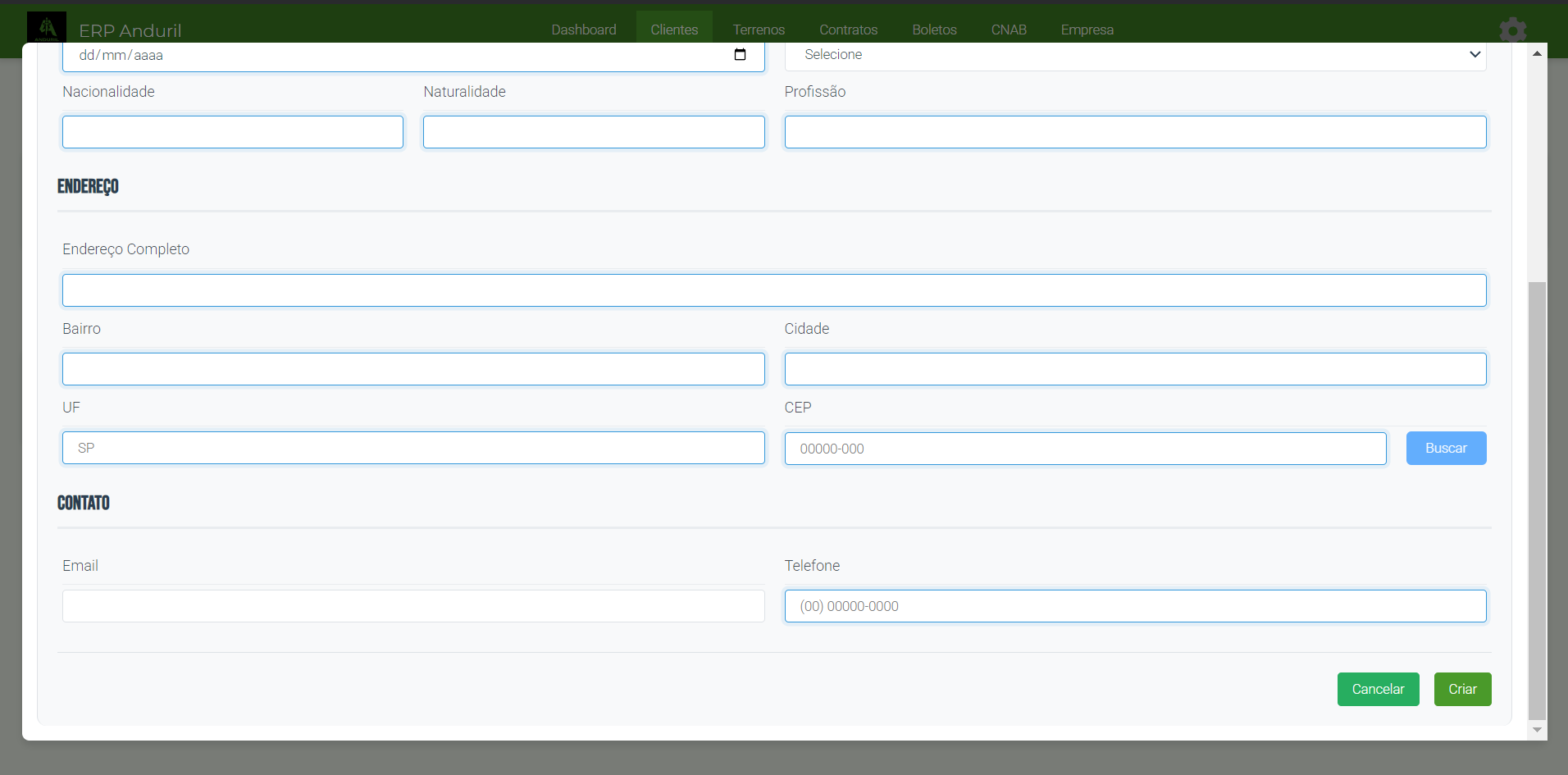Open the Clientes tab
Image resolution: width=1568 pixels, height=775 pixels.
tap(674, 30)
